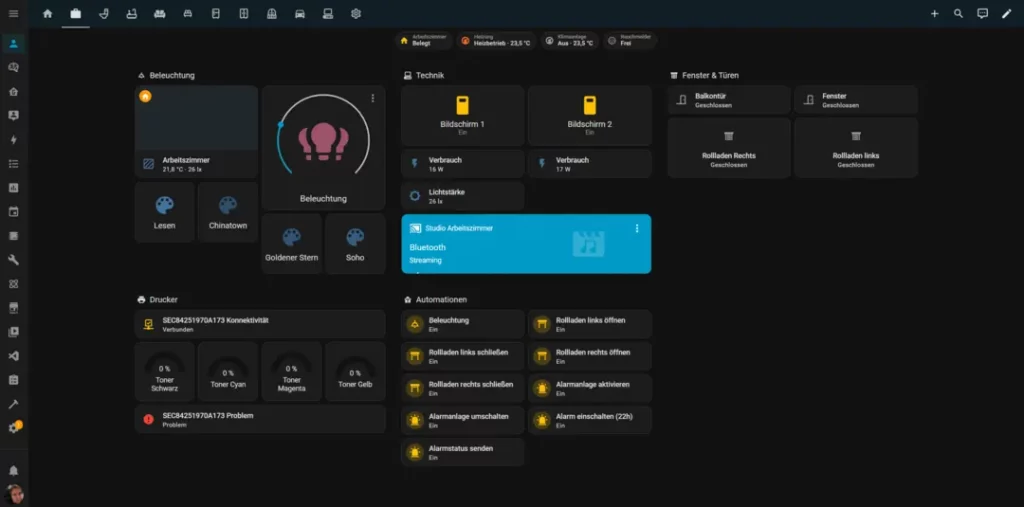Activate the Chinatown light scene
Viewport: 1024px width, 507px height.
point(228,212)
